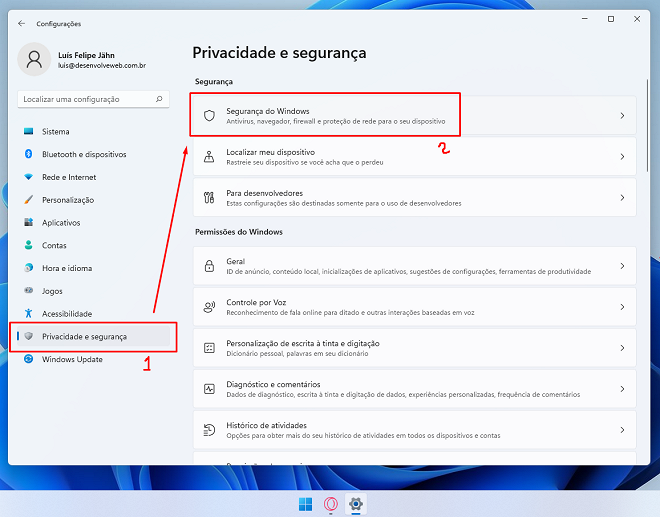Open Localizar meu dispositivo
Image resolution: width=660 pixels, height=517 pixels.
[414, 157]
